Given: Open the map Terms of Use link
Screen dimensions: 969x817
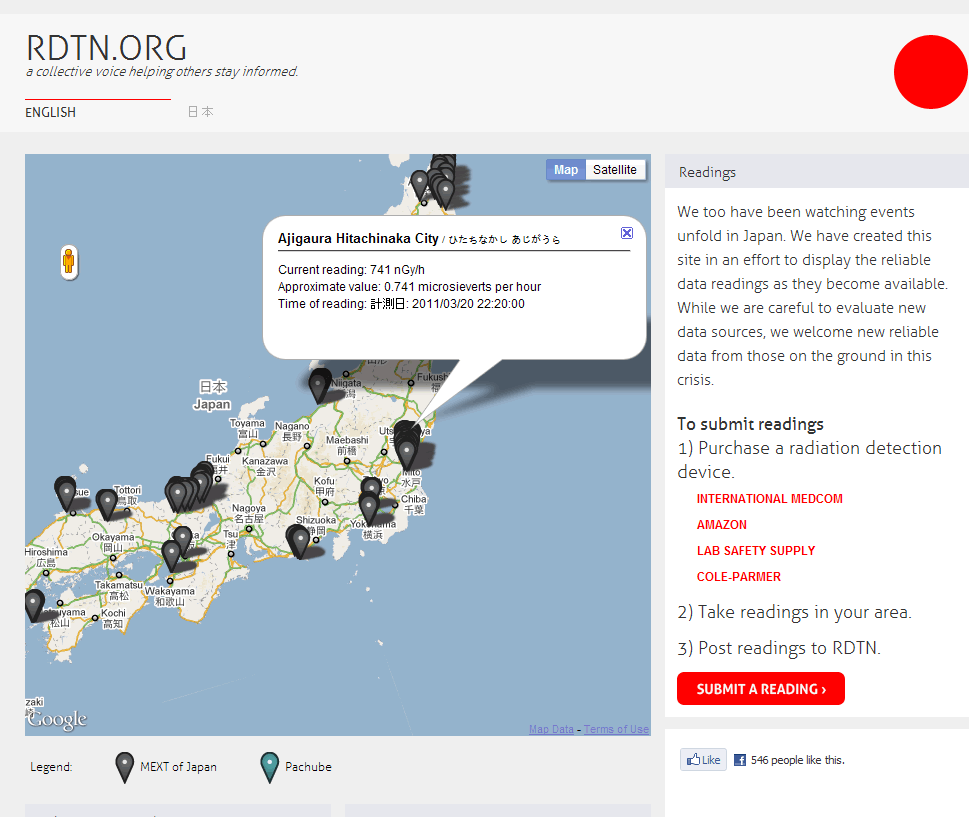Looking at the screenshot, I should [x=616, y=729].
